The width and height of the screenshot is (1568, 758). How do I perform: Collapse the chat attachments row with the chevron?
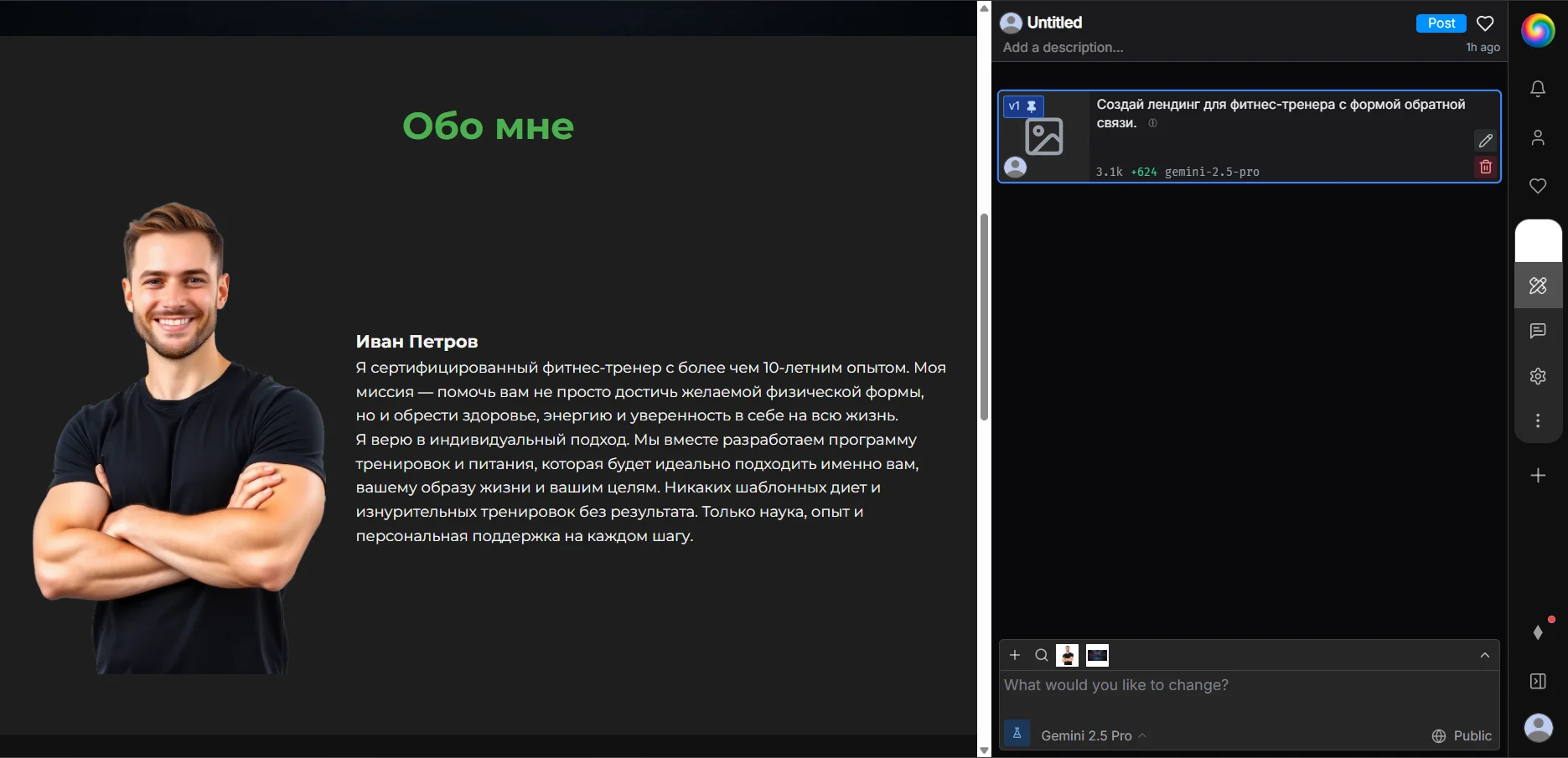pos(1484,654)
